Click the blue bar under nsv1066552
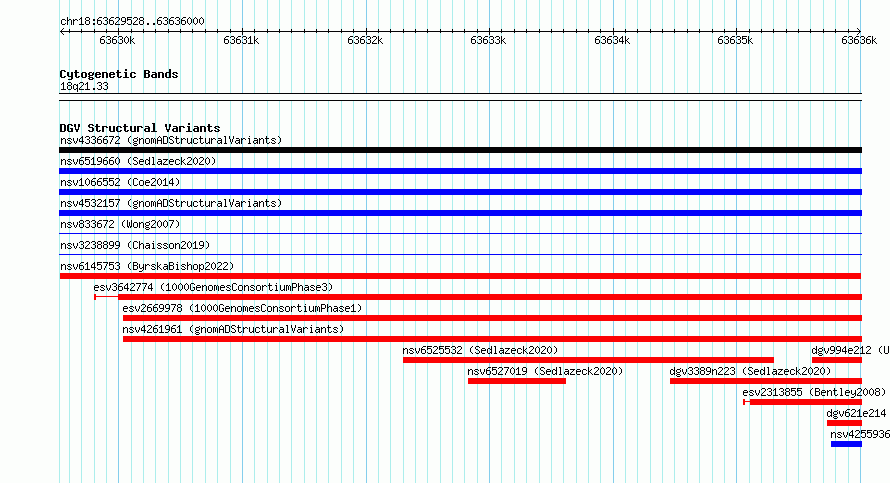 click(460, 192)
